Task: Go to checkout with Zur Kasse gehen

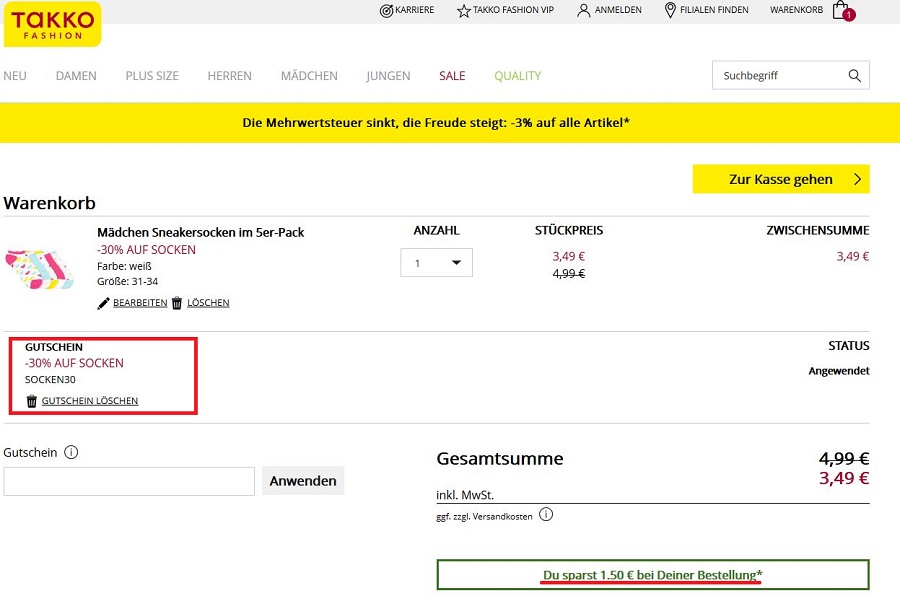Action: [781, 179]
